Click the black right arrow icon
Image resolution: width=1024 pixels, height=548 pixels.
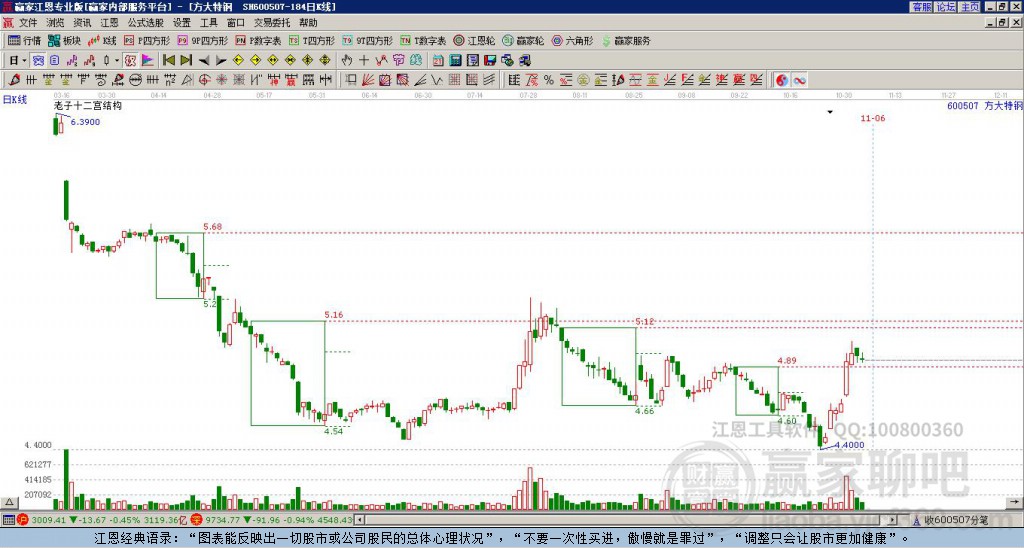[221, 61]
